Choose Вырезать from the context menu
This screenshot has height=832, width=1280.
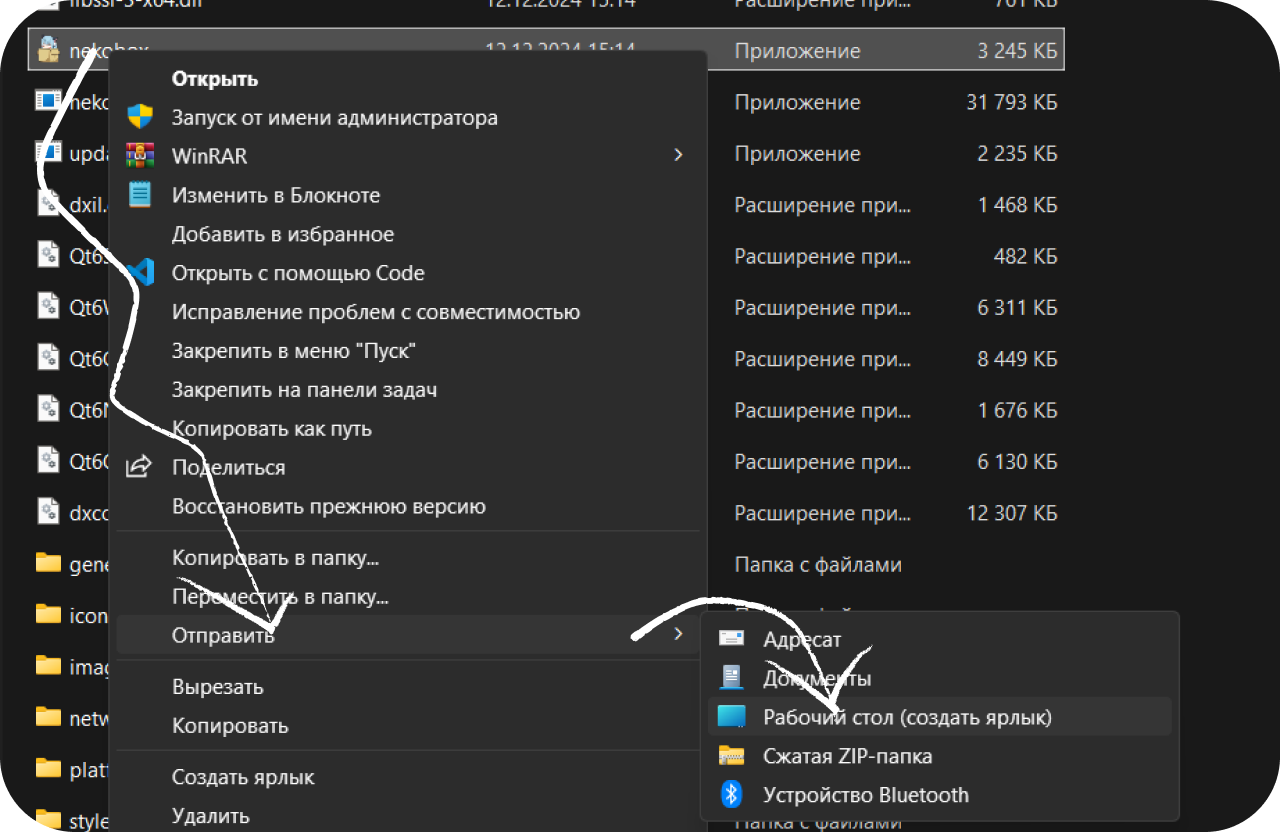tap(217, 687)
